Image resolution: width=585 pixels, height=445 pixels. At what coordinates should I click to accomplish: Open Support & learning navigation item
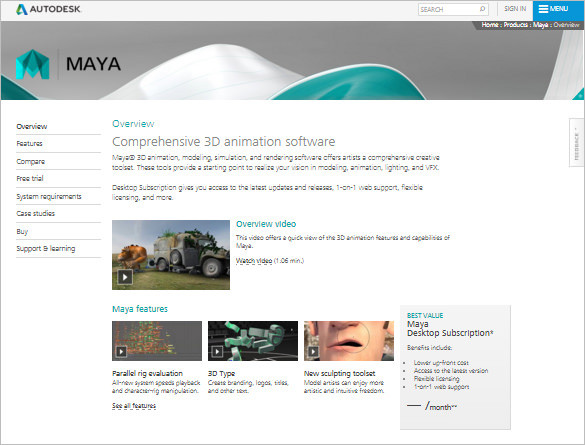[x=46, y=248]
